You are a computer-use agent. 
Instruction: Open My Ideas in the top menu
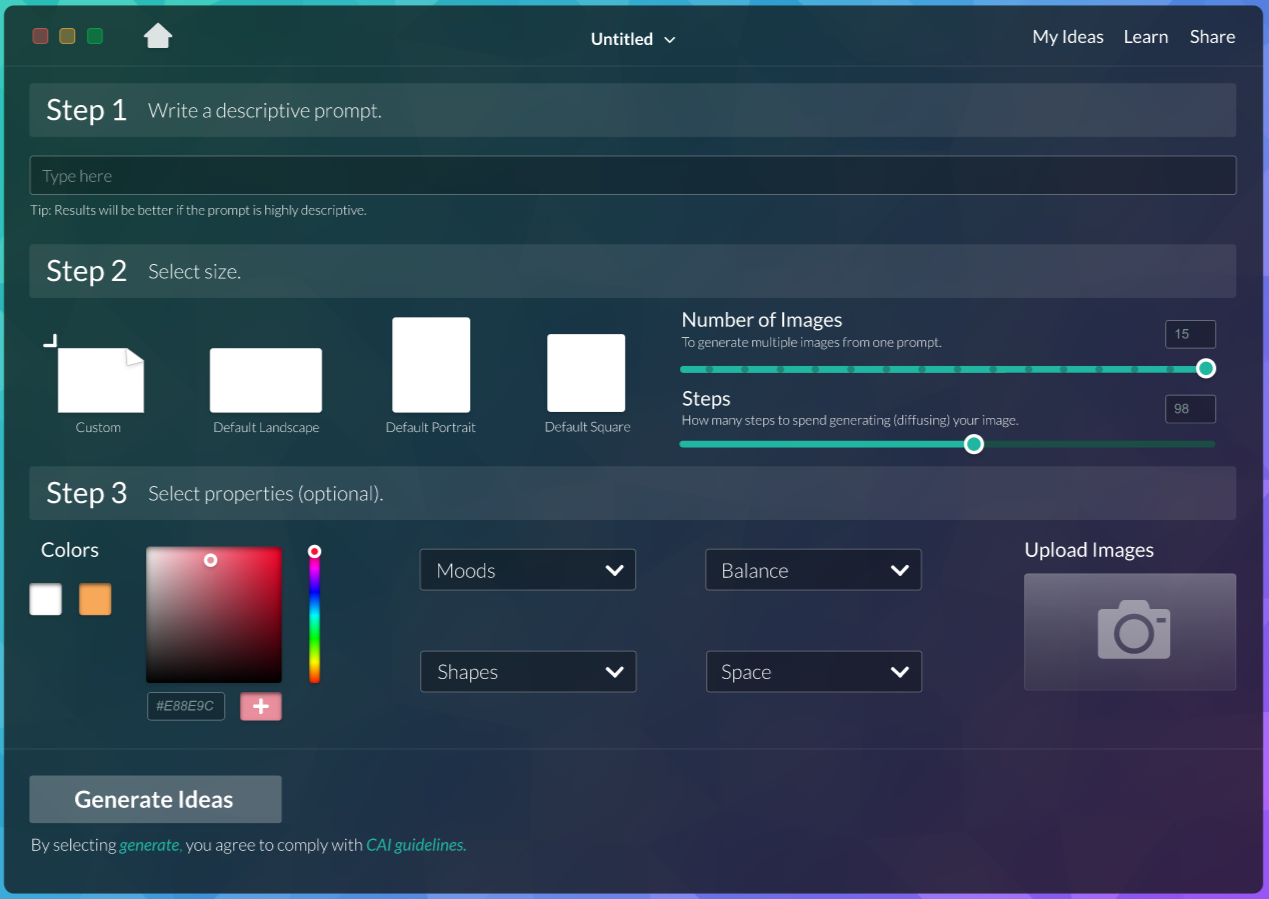pyautogui.click(x=1067, y=37)
